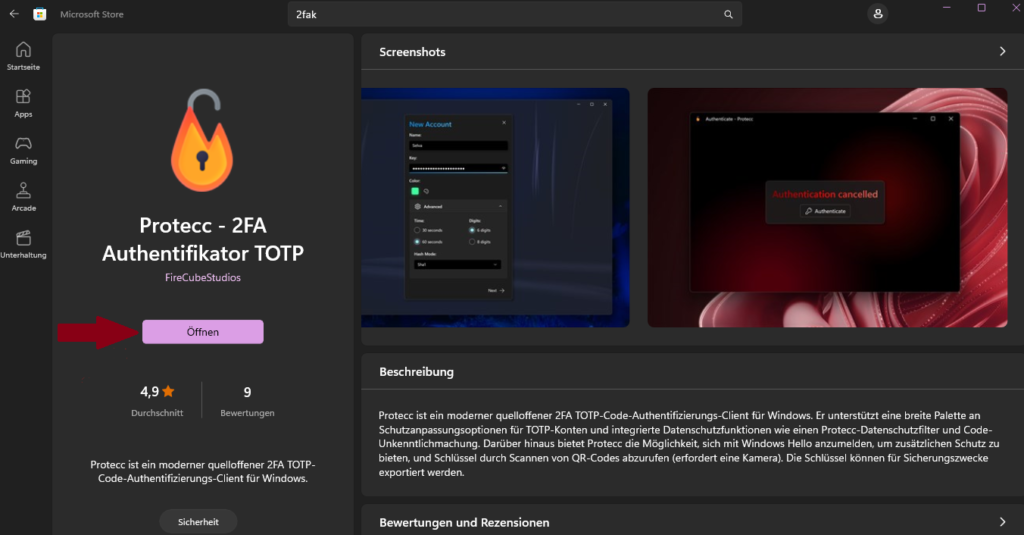Image resolution: width=1024 pixels, height=535 pixels.
Task: Click the Screenshots heading
Action: click(x=412, y=52)
